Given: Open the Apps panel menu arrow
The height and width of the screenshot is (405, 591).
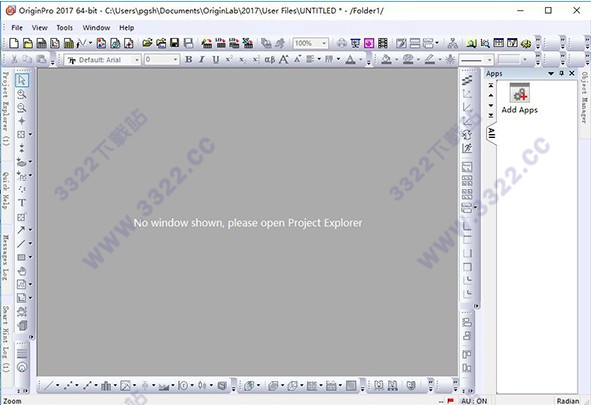Looking at the screenshot, I should pos(551,73).
